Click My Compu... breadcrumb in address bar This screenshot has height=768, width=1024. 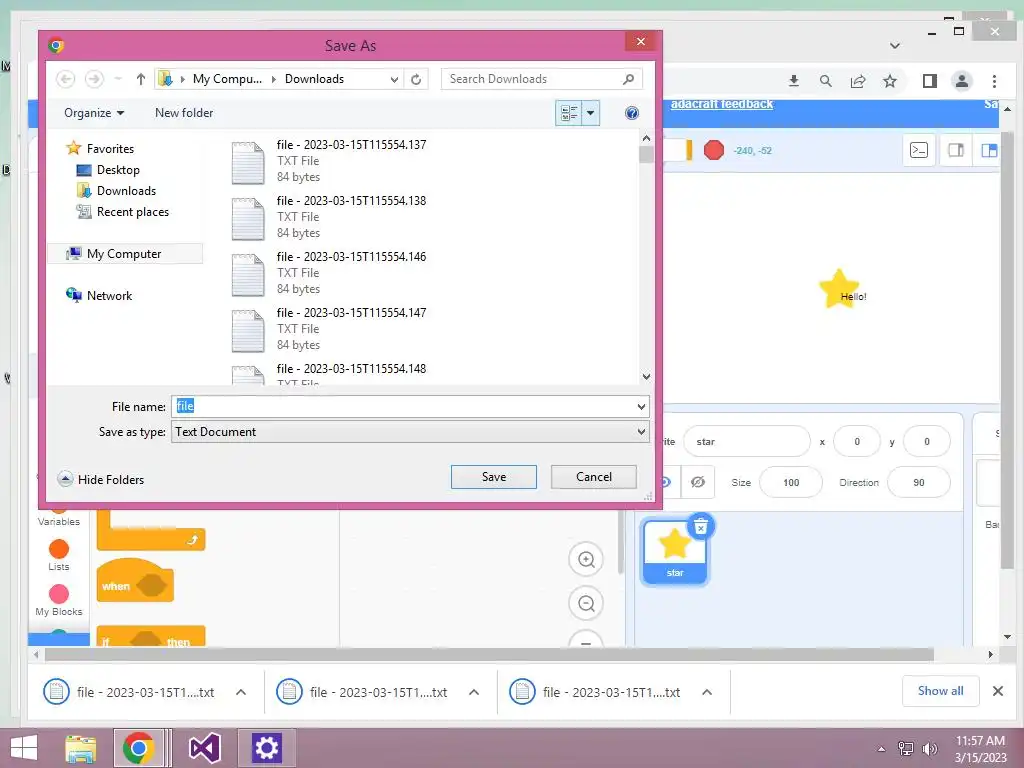[227, 79]
